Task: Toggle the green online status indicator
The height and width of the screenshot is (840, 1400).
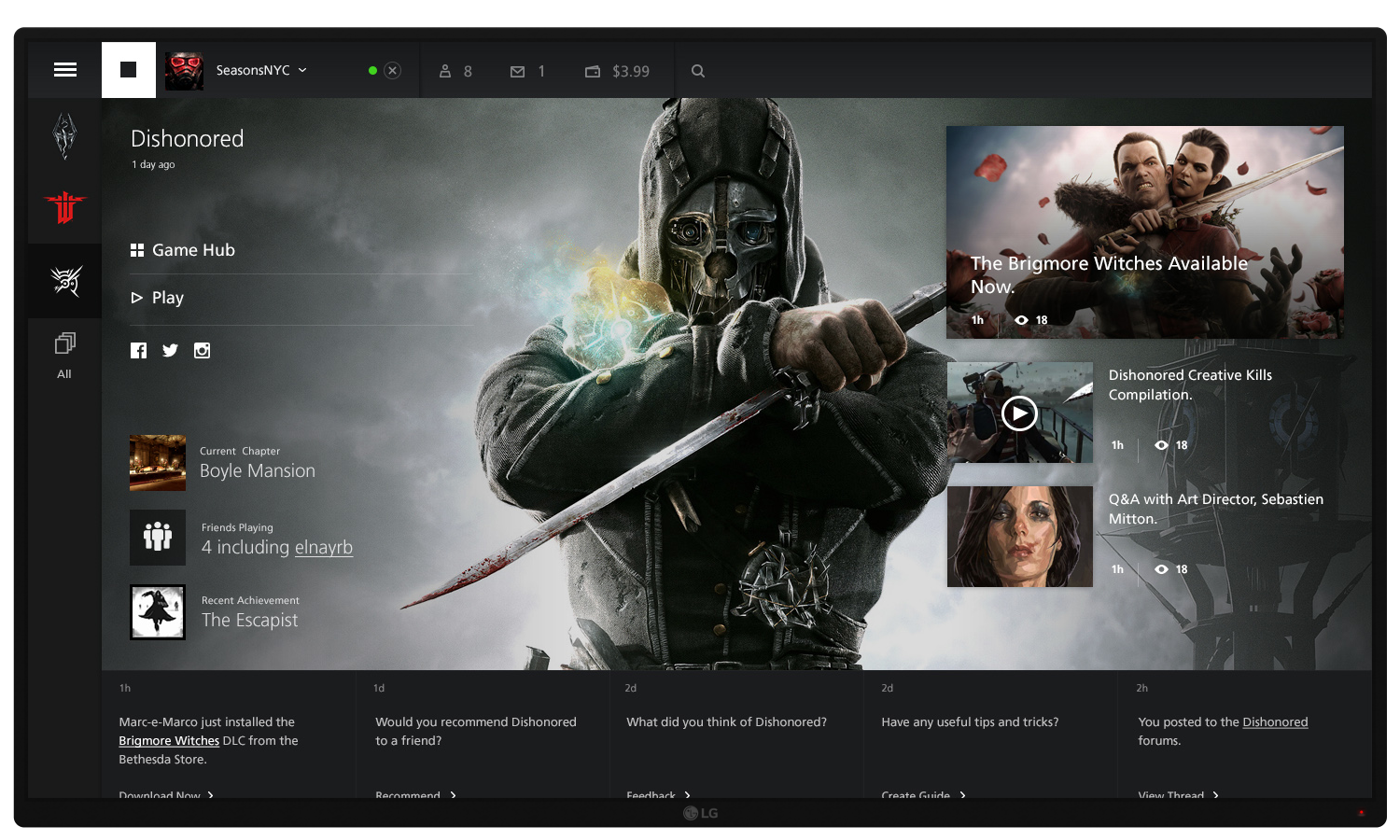Action: click(372, 70)
